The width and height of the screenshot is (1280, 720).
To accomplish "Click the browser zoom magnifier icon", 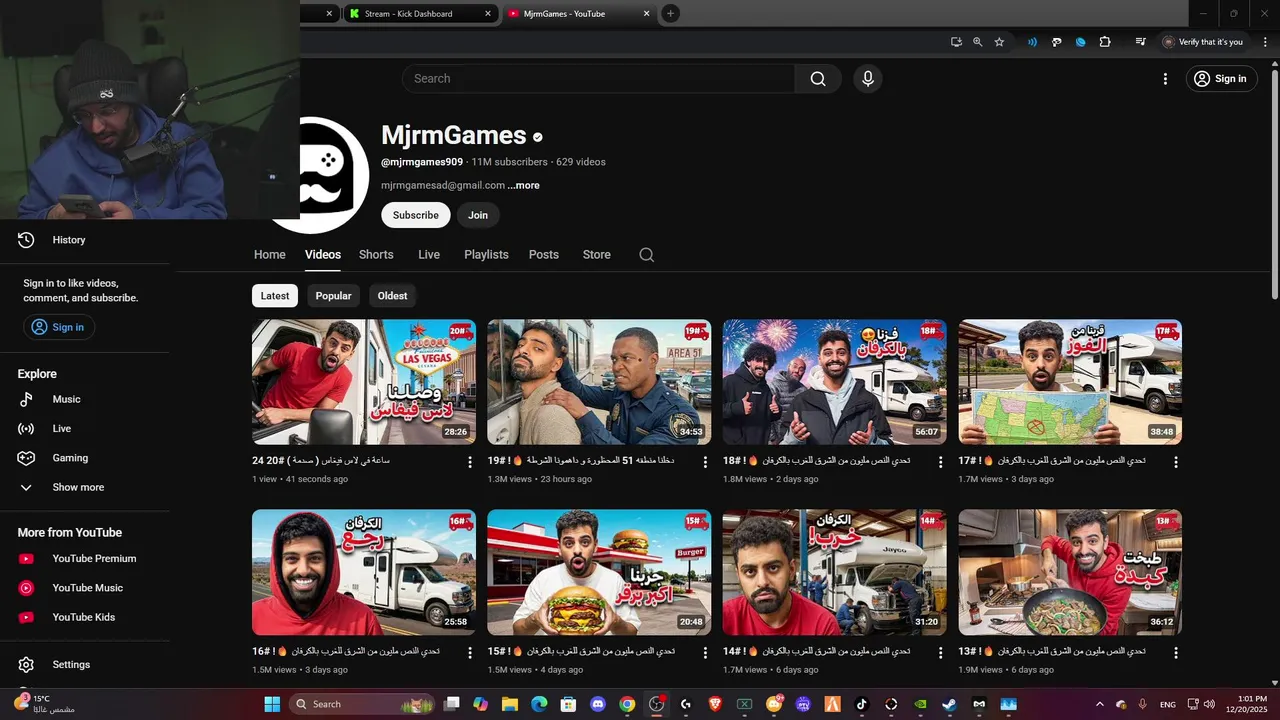I will point(978,42).
